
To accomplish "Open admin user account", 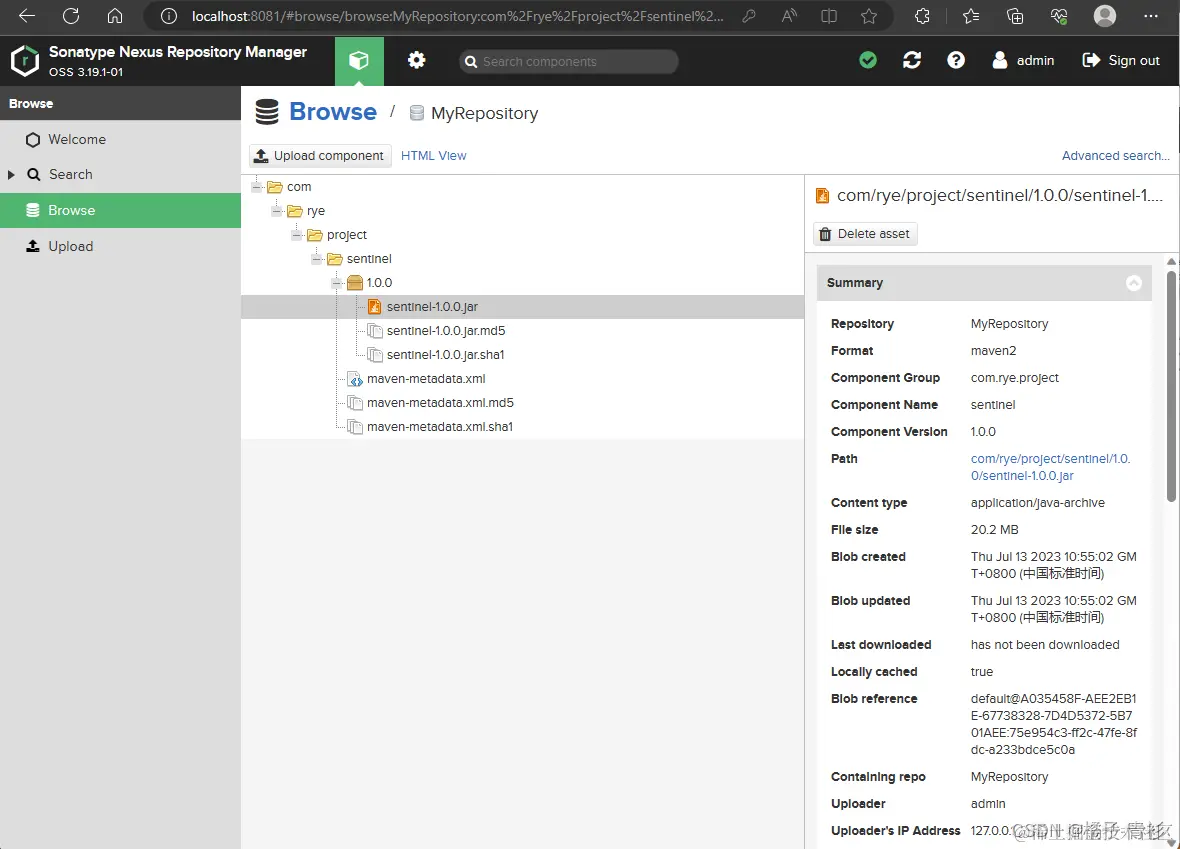I will (1023, 60).
